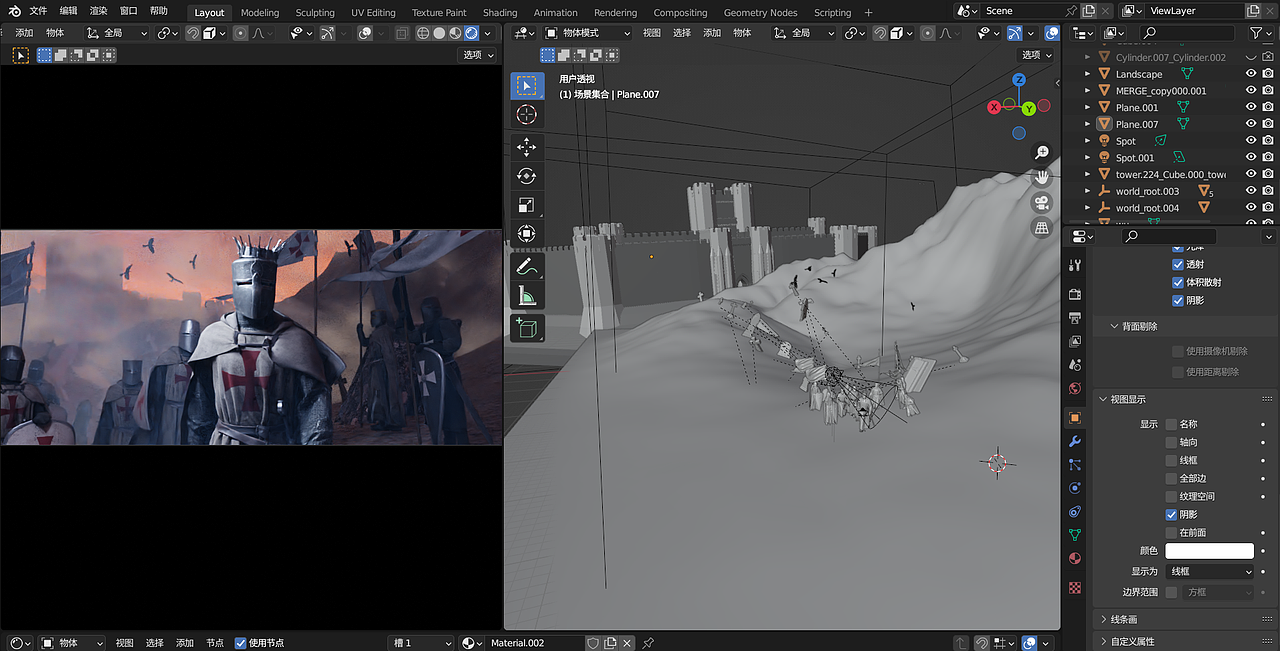
Task: Select the Add Cube tool
Action: [x=527, y=326]
